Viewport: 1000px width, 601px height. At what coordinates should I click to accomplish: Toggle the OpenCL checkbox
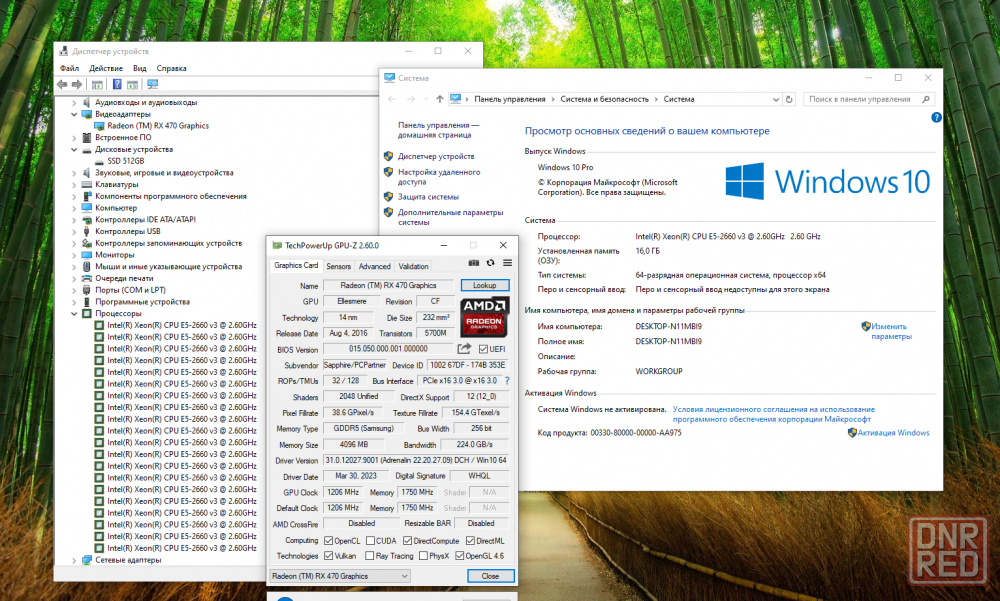[x=328, y=540]
